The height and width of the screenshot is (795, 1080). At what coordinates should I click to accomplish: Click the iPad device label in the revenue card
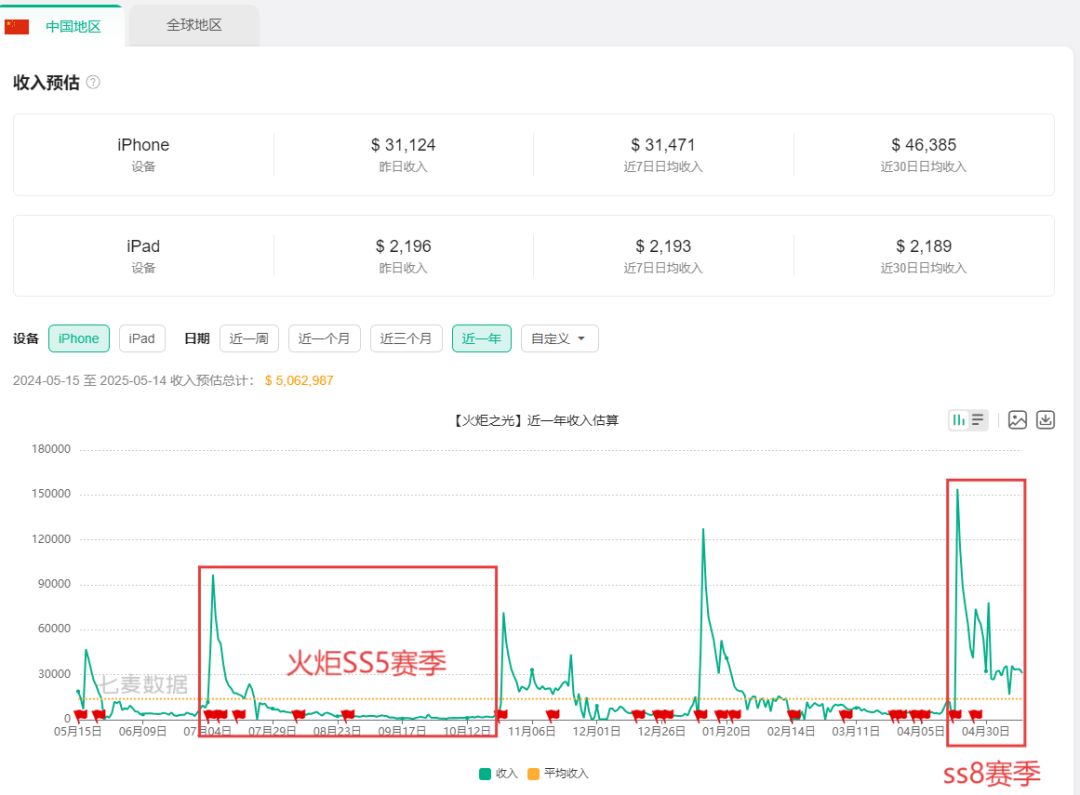[143, 246]
